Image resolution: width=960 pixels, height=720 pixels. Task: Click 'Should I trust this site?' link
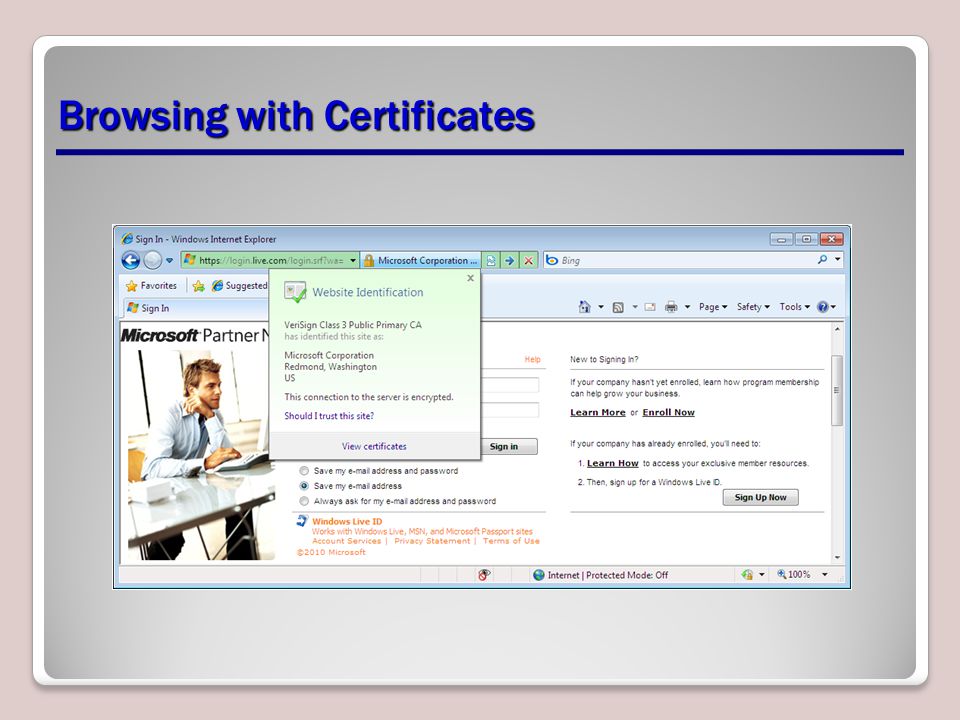(329, 416)
